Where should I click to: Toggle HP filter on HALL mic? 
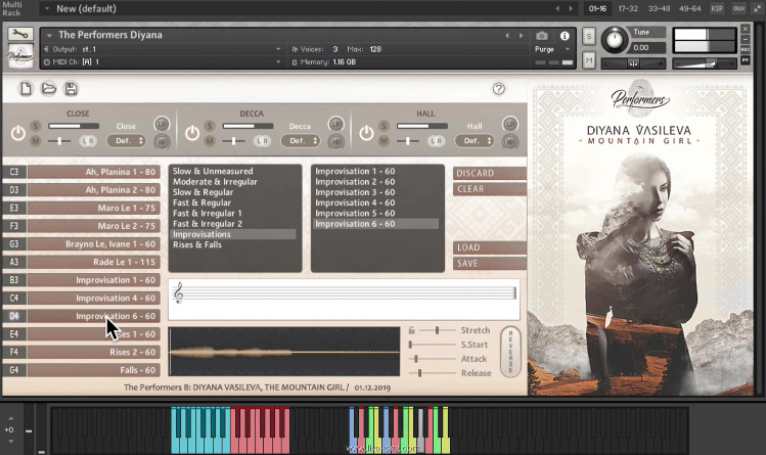(x=510, y=142)
